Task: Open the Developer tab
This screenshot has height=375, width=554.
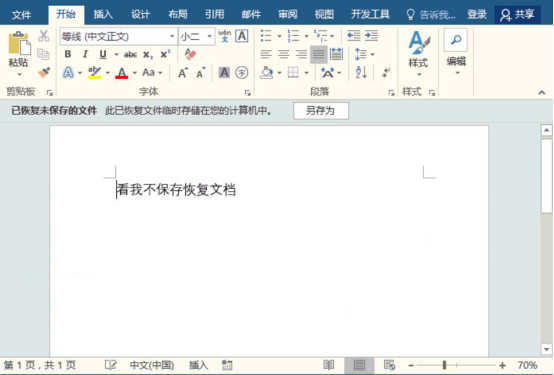Action: tap(370, 14)
